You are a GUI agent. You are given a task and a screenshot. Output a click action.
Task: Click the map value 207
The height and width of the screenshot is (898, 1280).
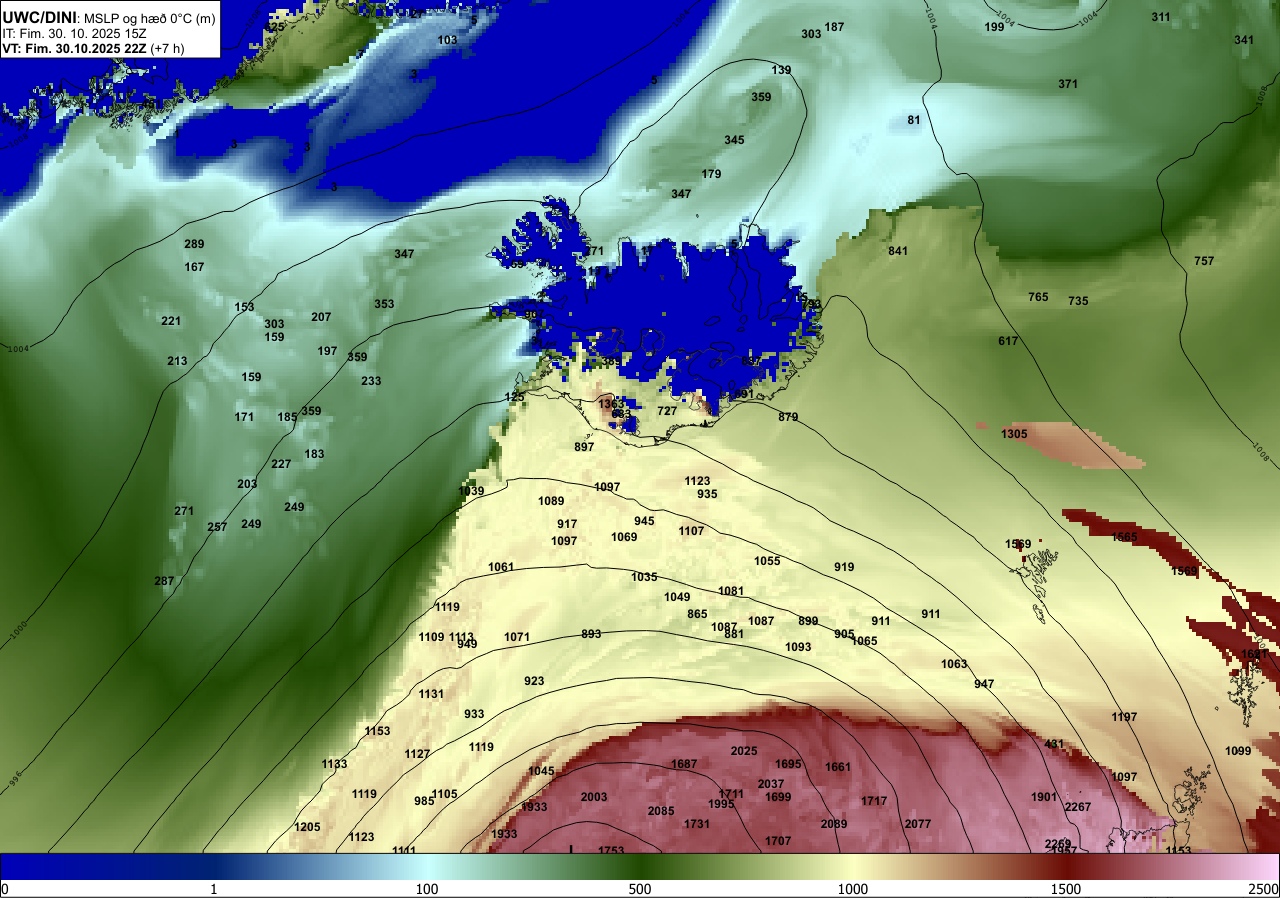tap(321, 317)
